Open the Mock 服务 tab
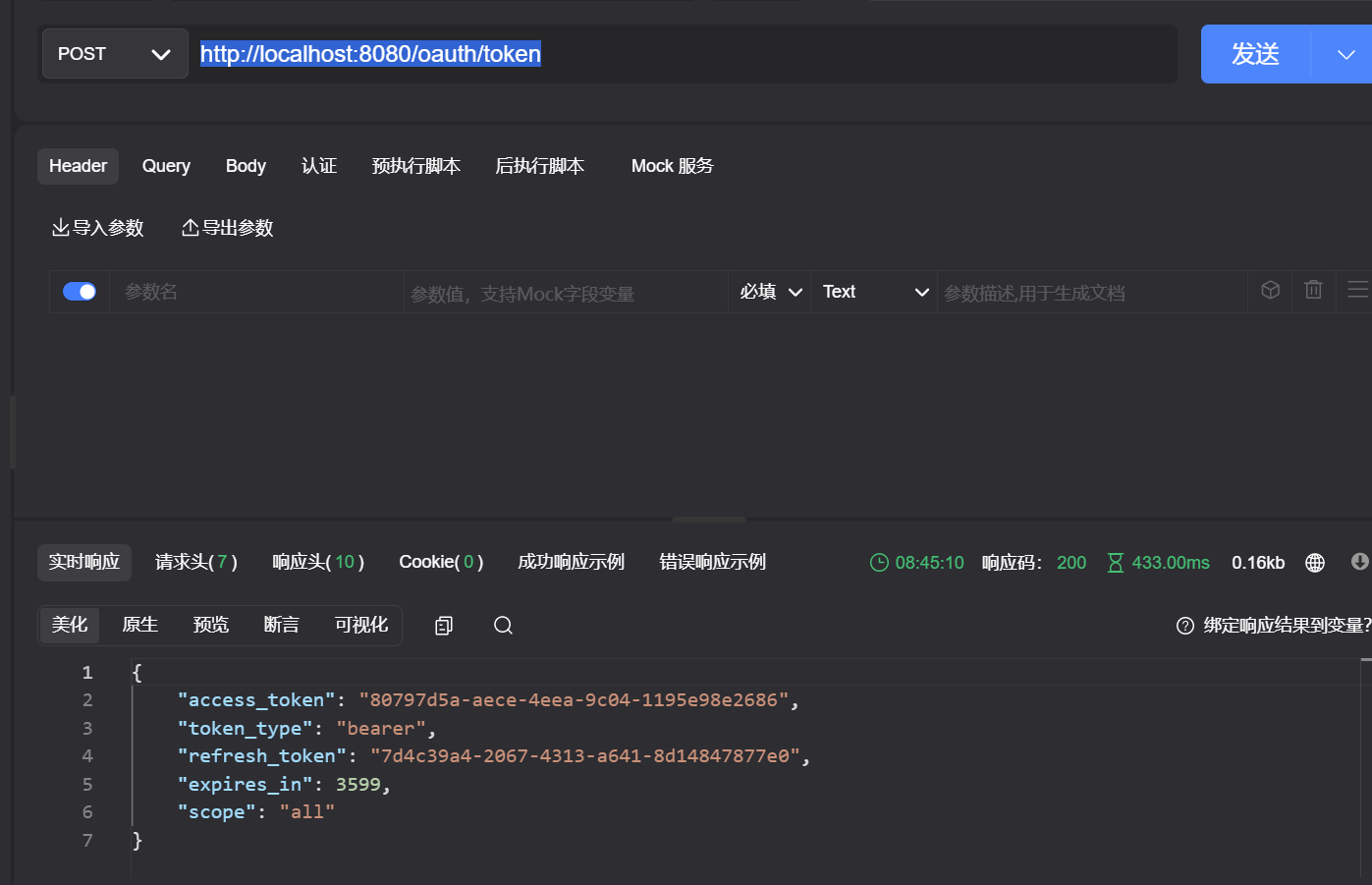1372x885 pixels. (673, 166)
